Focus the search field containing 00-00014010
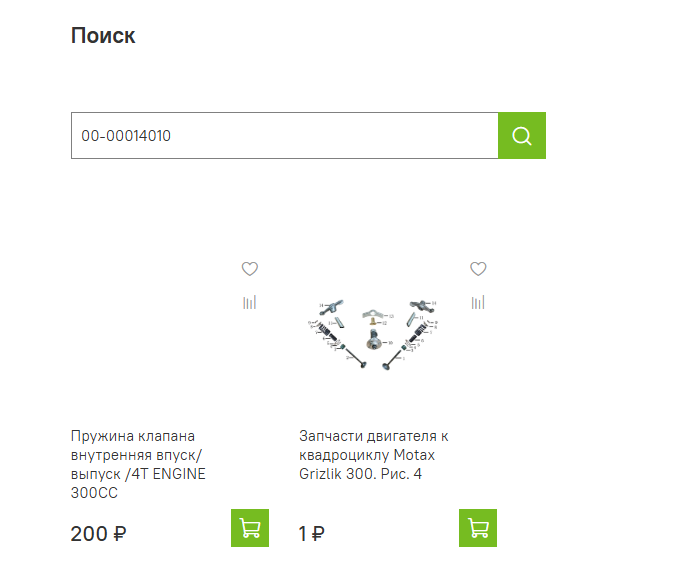 coord(284,136)
